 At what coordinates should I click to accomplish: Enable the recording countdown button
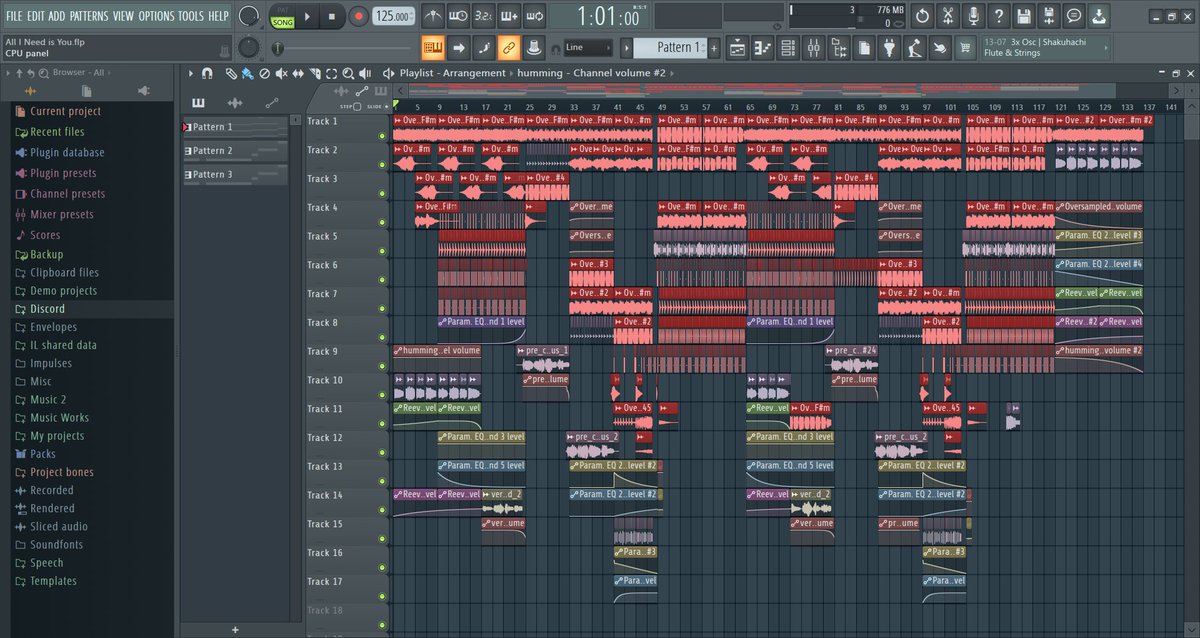point(483,16)
